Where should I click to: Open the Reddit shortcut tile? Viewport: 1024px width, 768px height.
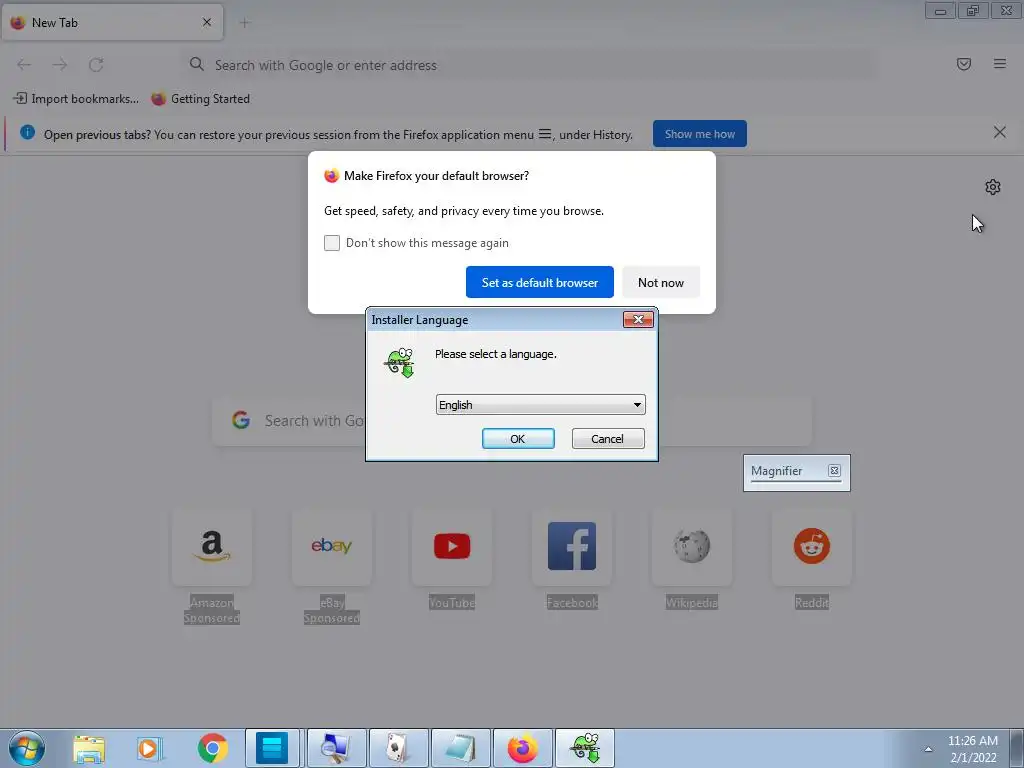(x=812, y=547)
